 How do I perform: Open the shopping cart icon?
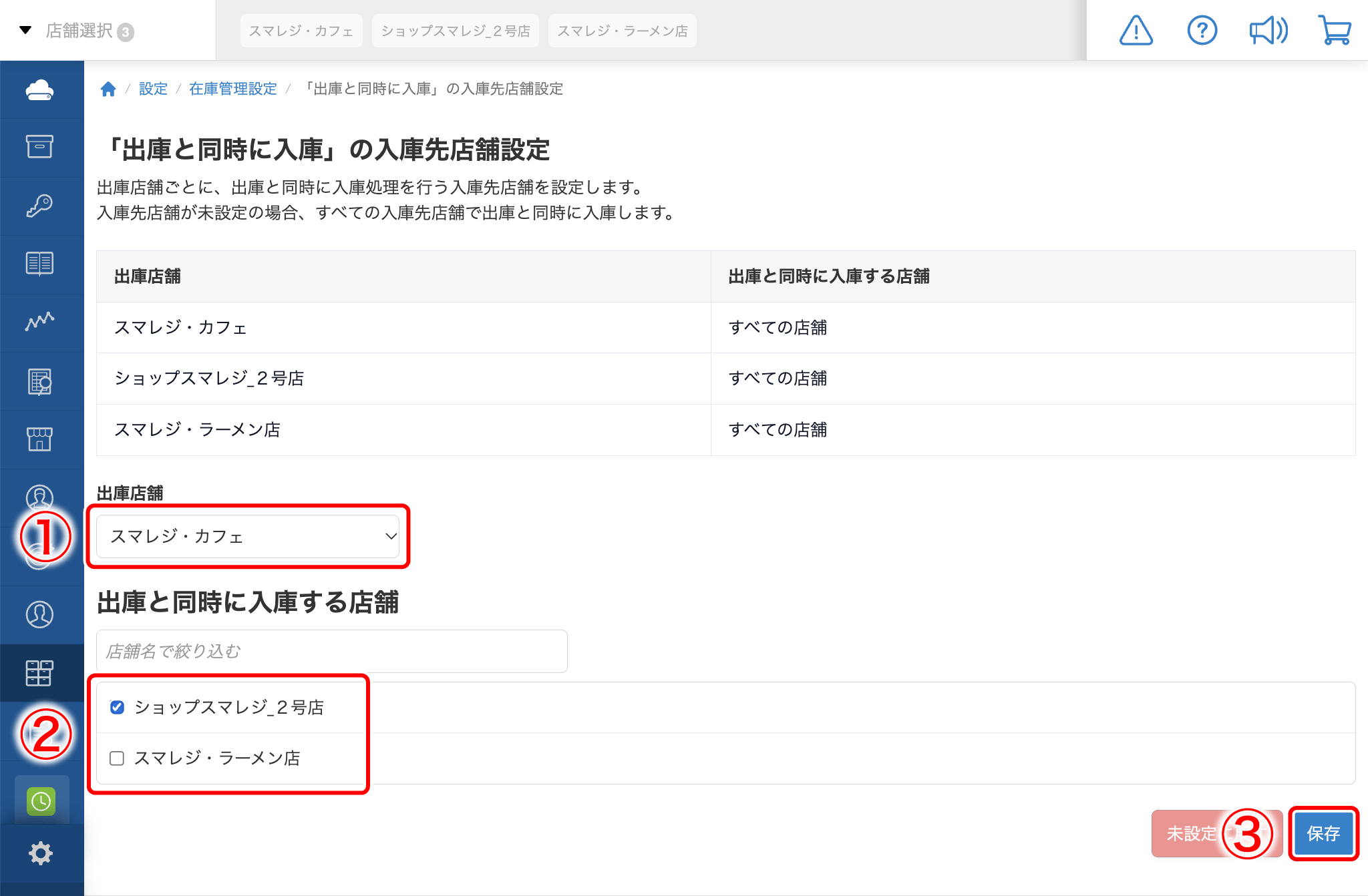(x=1335, y=31)
